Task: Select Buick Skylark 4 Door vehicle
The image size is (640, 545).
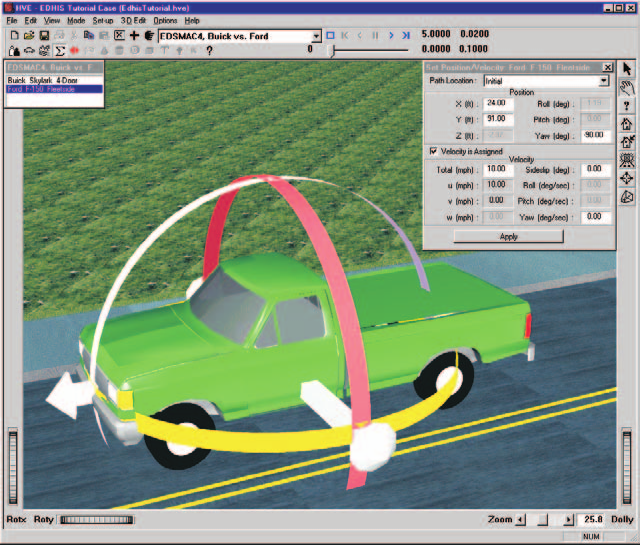Action: 42,80
